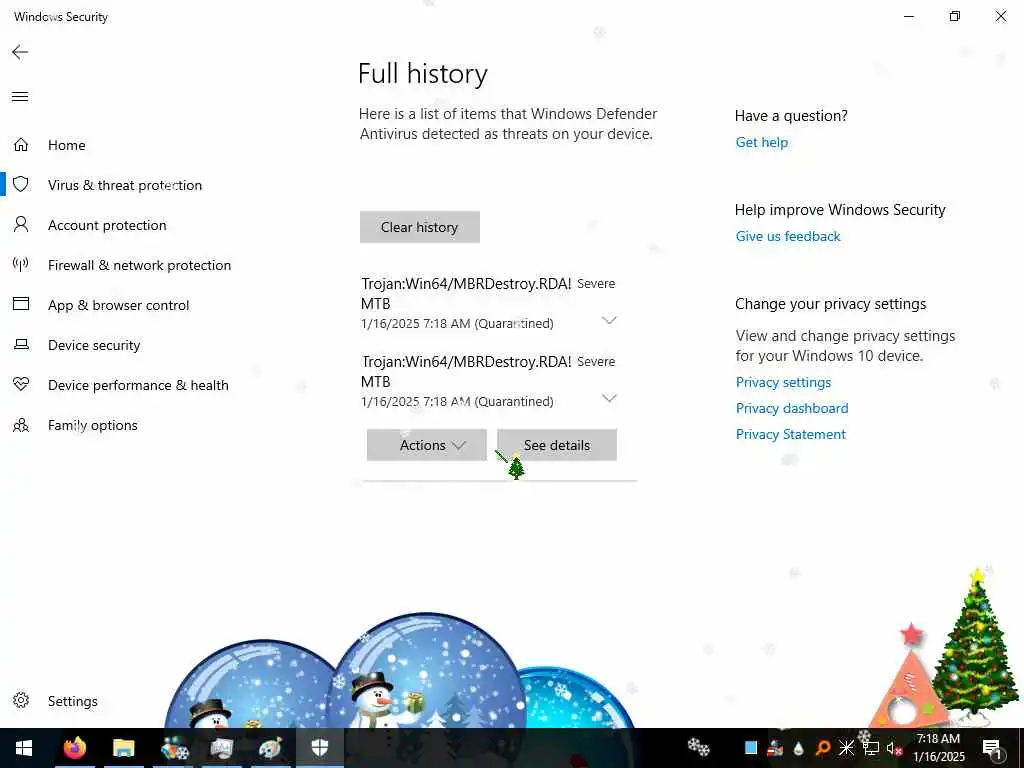Click the Family options people icon
The image size is (1024, 768).
21,425
